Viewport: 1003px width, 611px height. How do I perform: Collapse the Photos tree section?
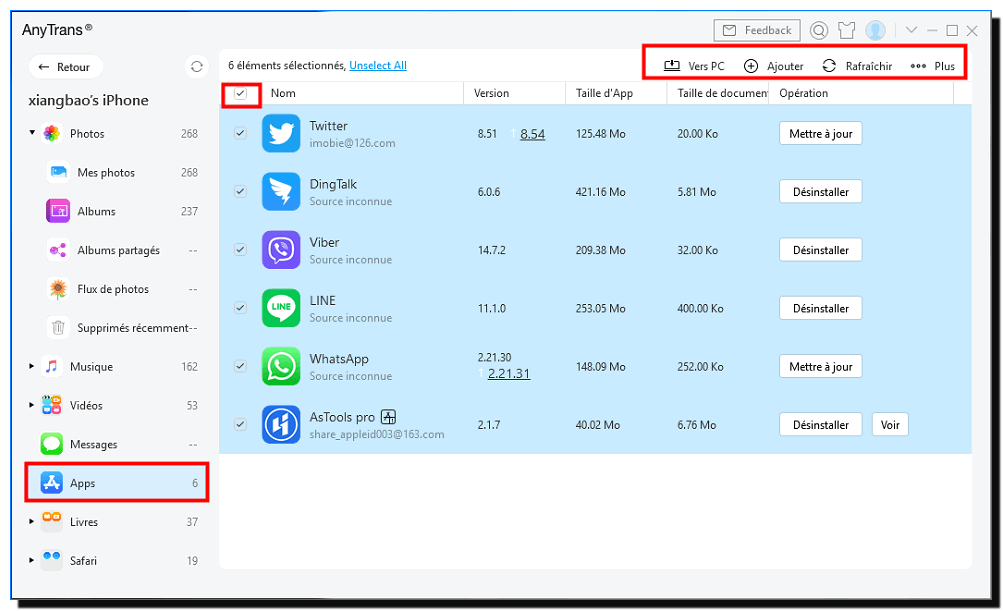(x=32, y=133)
